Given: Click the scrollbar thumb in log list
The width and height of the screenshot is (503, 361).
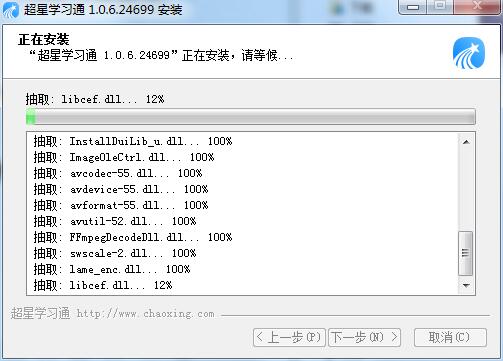Looking at the screenshot, I should tap(465, 253).
